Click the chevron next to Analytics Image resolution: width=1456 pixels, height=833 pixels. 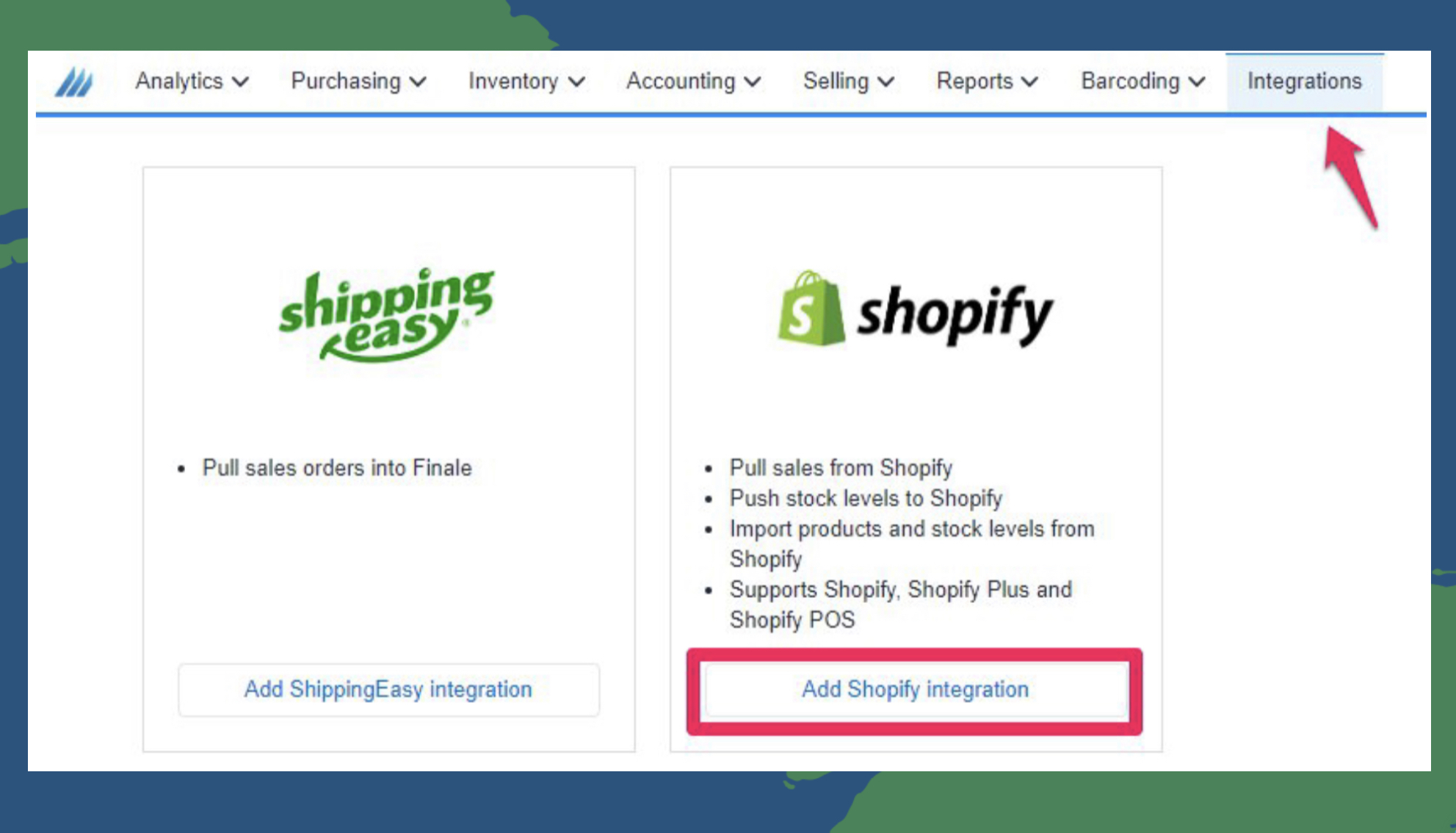pyautogui.click(x=240, y=82)
